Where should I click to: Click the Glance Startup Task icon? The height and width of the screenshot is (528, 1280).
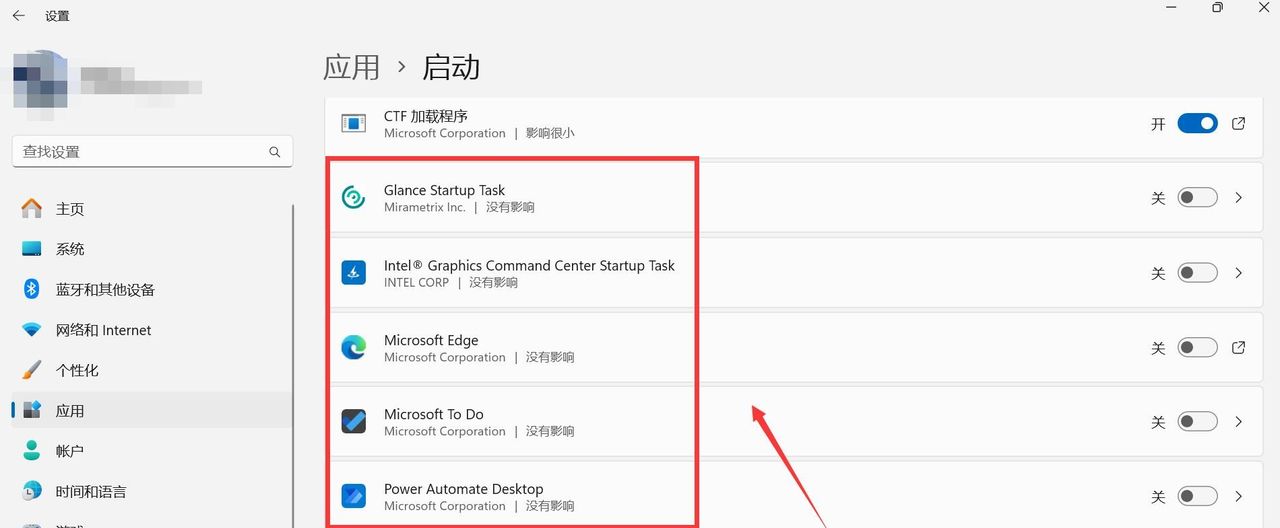tap(353, 198)
